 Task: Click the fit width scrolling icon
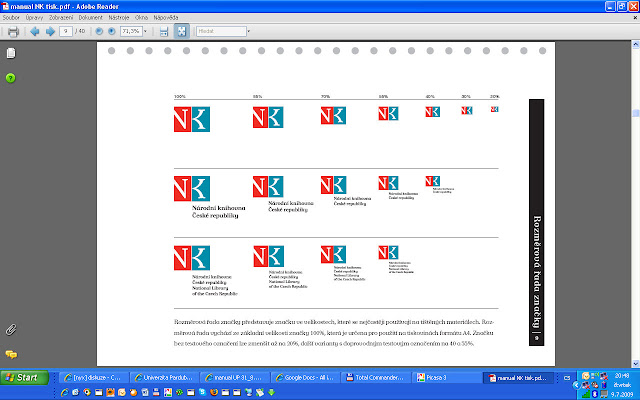(164, 31)
